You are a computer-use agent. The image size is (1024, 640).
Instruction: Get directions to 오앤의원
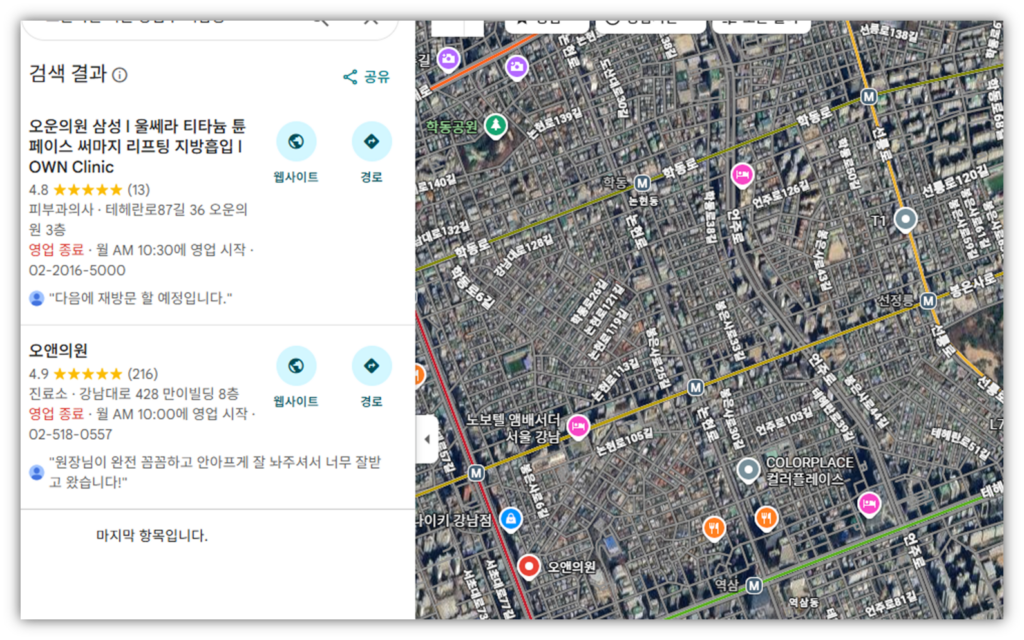[x=372, y=366]
